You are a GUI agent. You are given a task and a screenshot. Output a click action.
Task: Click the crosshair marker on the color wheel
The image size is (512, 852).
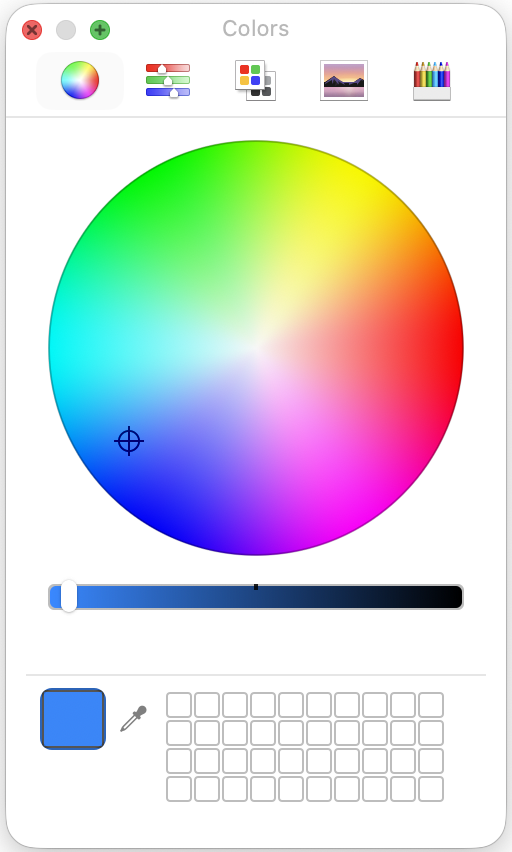(129, 441)
